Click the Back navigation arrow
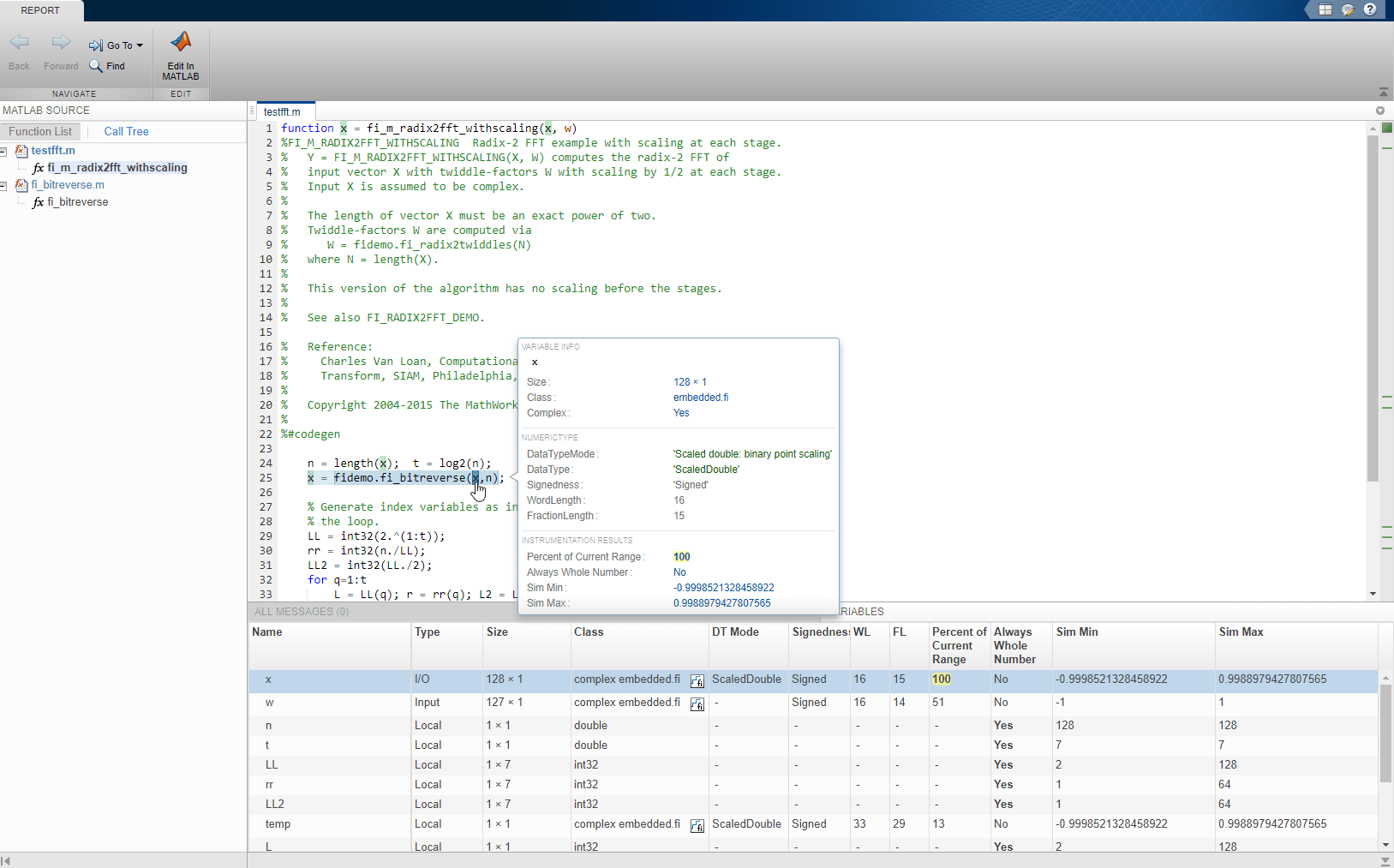1394x868 pixels. (19, 43)
